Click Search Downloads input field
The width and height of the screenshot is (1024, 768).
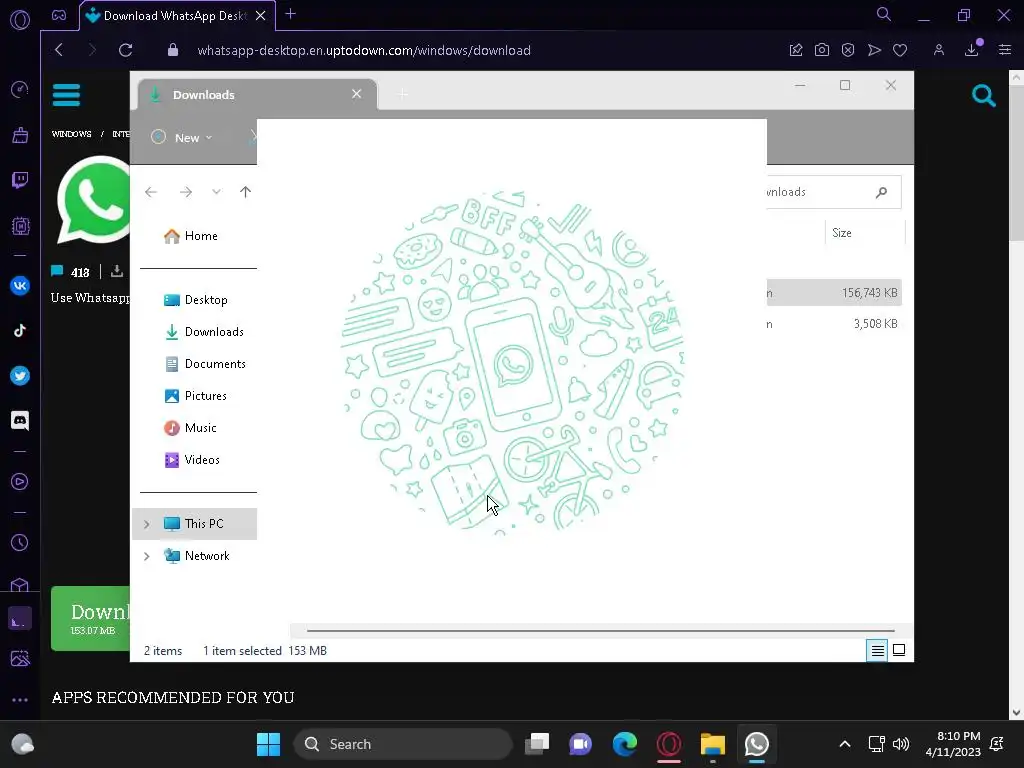click(x=833, y=192)
